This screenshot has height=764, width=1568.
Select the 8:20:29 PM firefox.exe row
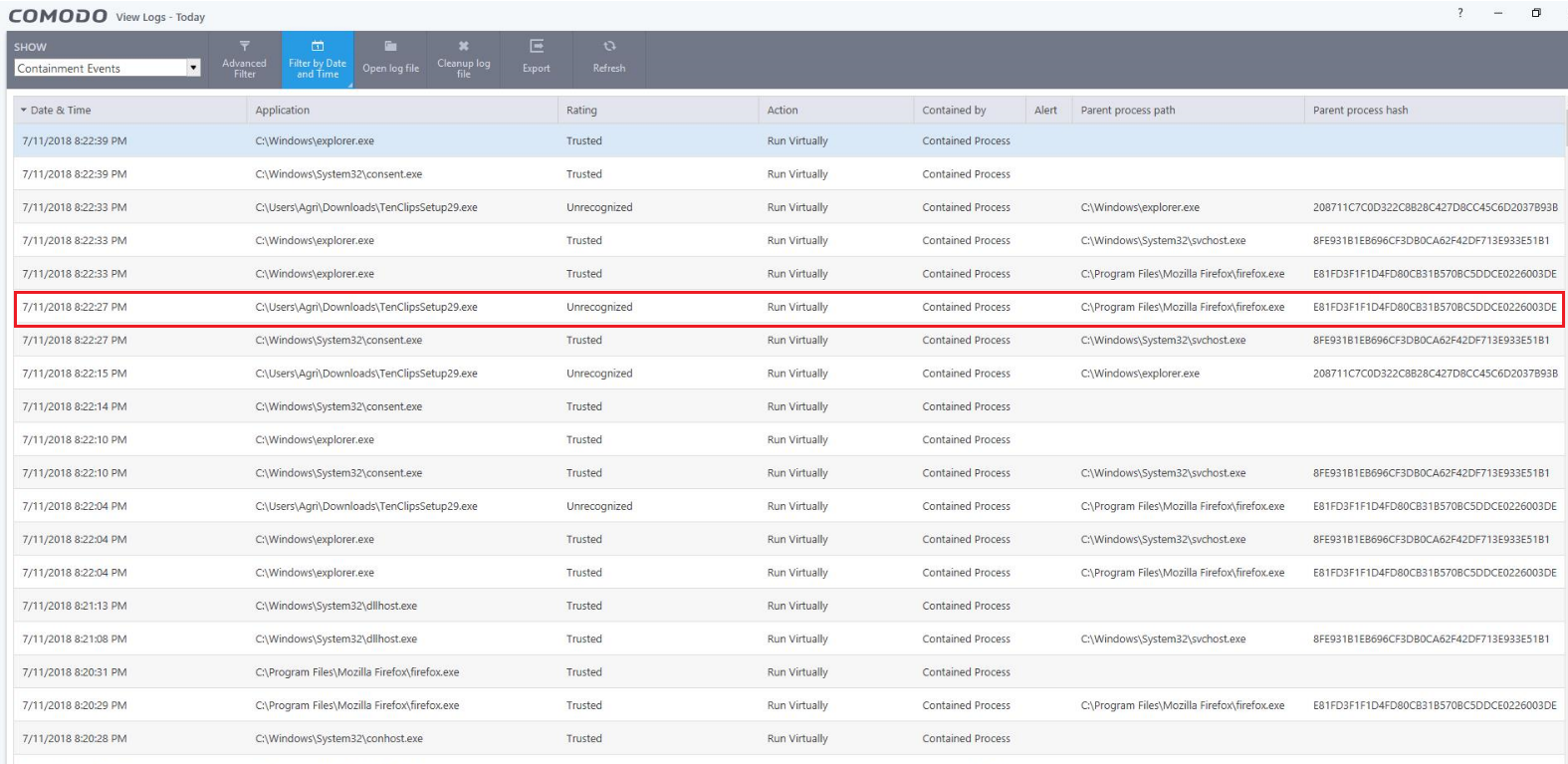coord(788,705)
